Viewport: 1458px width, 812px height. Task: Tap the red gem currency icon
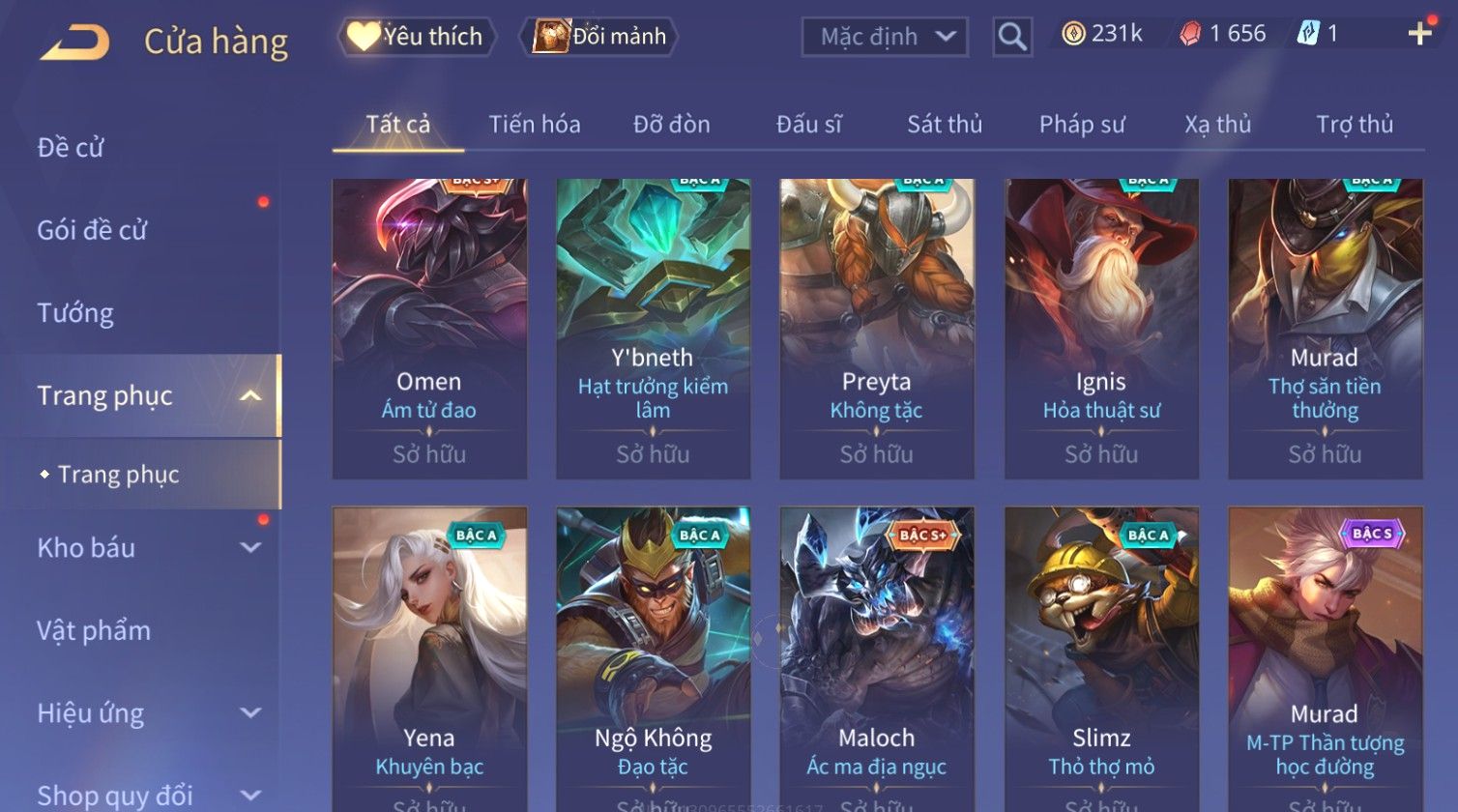(x=1190, y=34)
